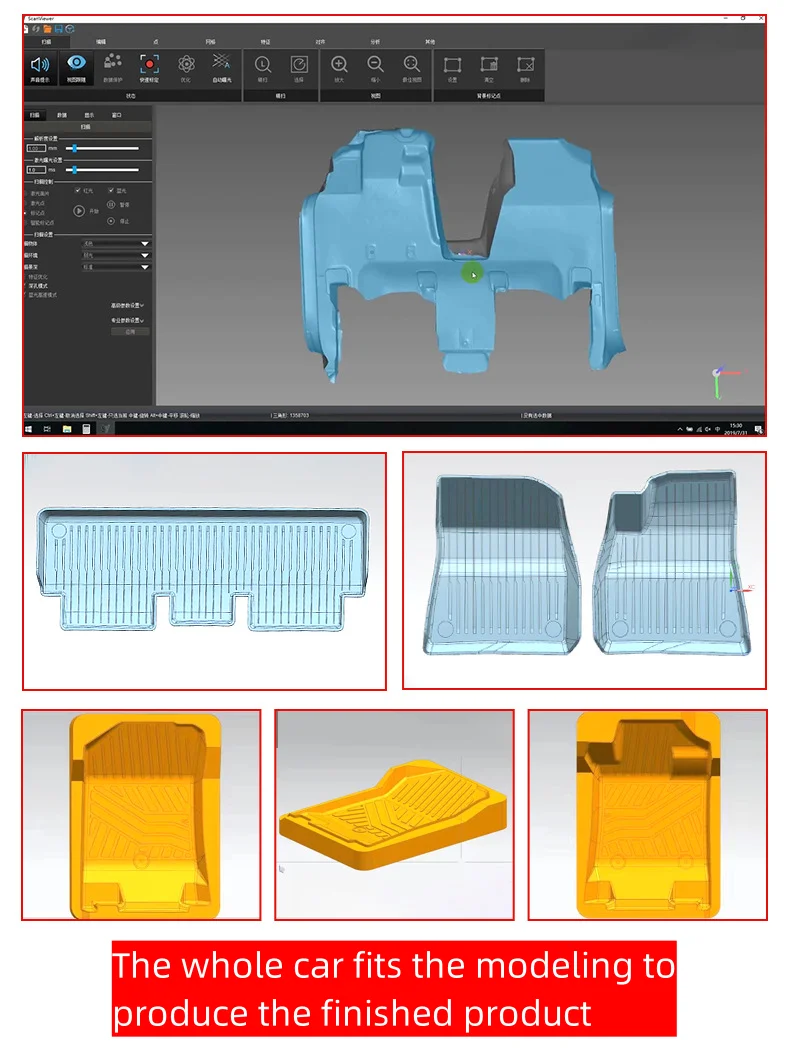
Task: Click the apply button in side panel
Action: click(130, 332)
